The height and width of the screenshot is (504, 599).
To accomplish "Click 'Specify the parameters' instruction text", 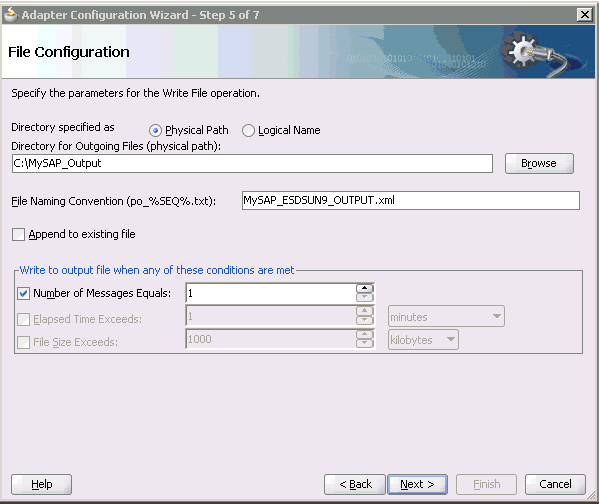I will pyautogui.click(x=135, y=93).
